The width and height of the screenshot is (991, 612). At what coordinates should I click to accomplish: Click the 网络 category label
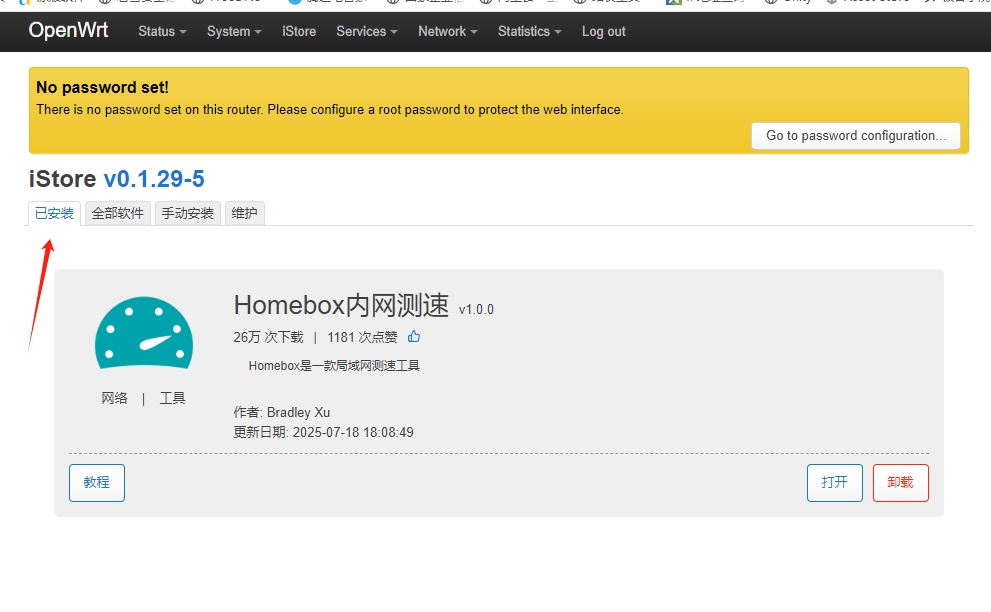(x=114, y=398)
